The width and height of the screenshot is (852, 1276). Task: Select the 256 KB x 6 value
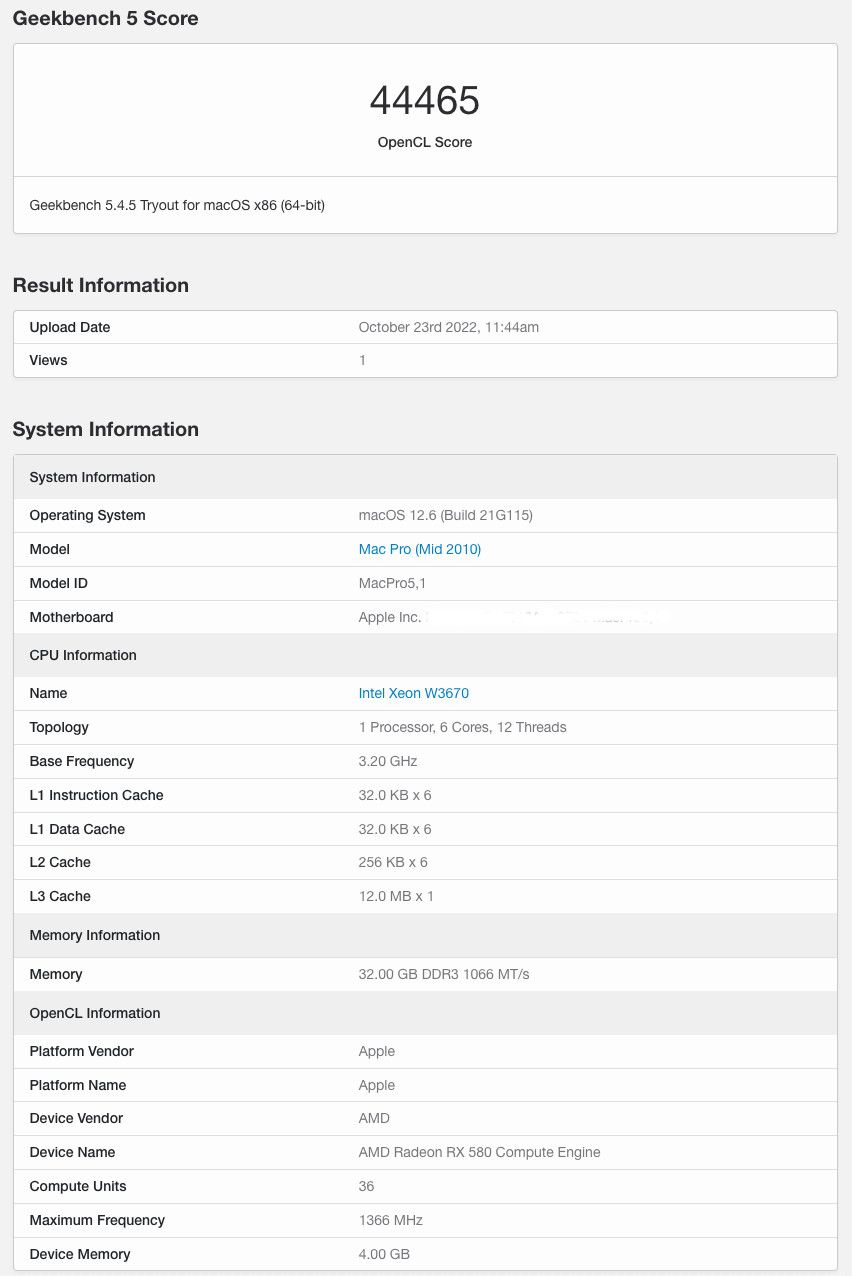click(x=393, y=862)
